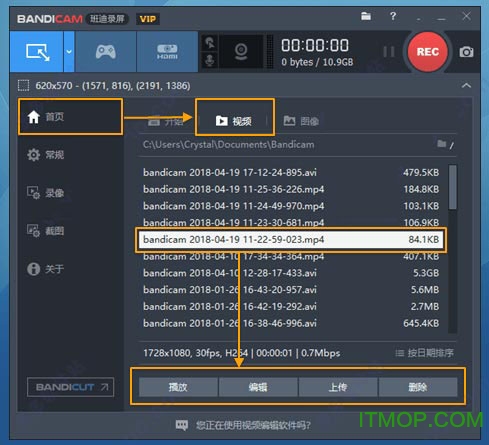This screenshot has height=445, width=489.
Task: Toggle the microphone recording icon
Action: (210, 61)
